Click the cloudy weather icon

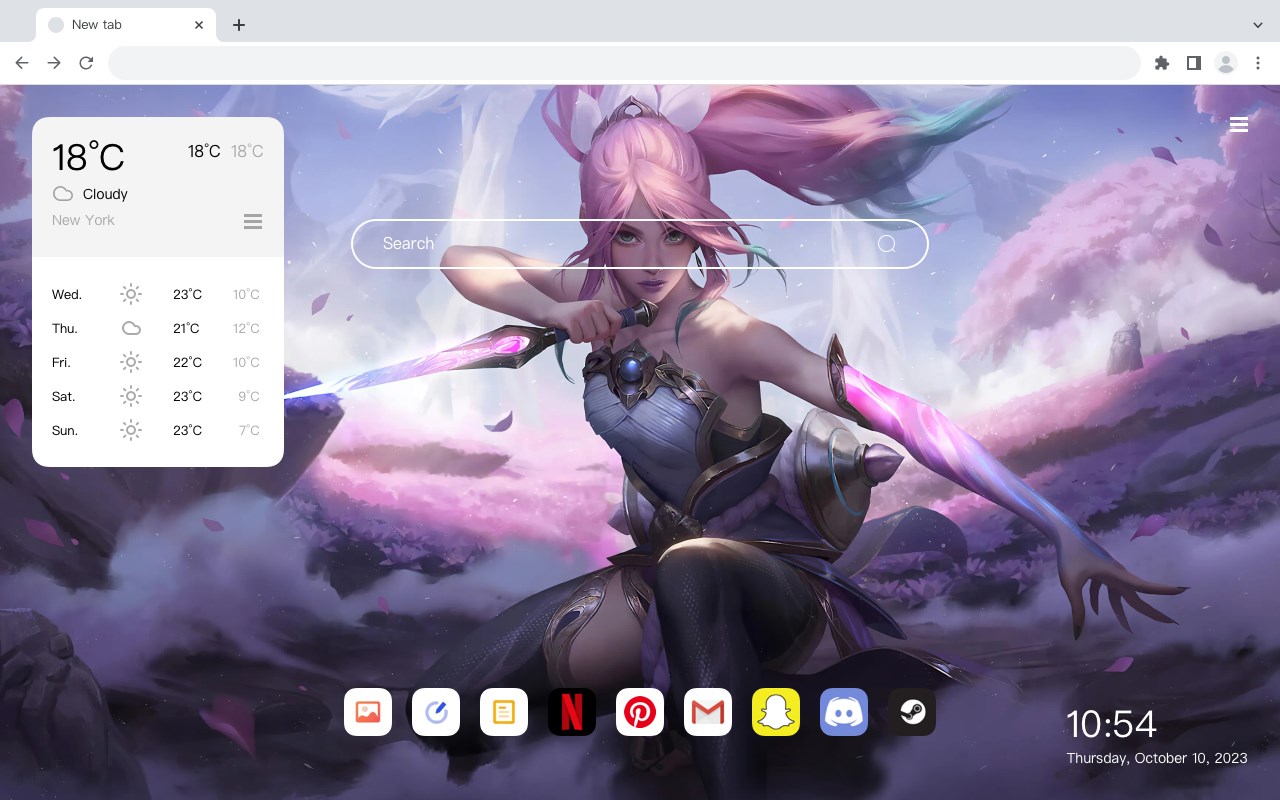coord(63,194)
